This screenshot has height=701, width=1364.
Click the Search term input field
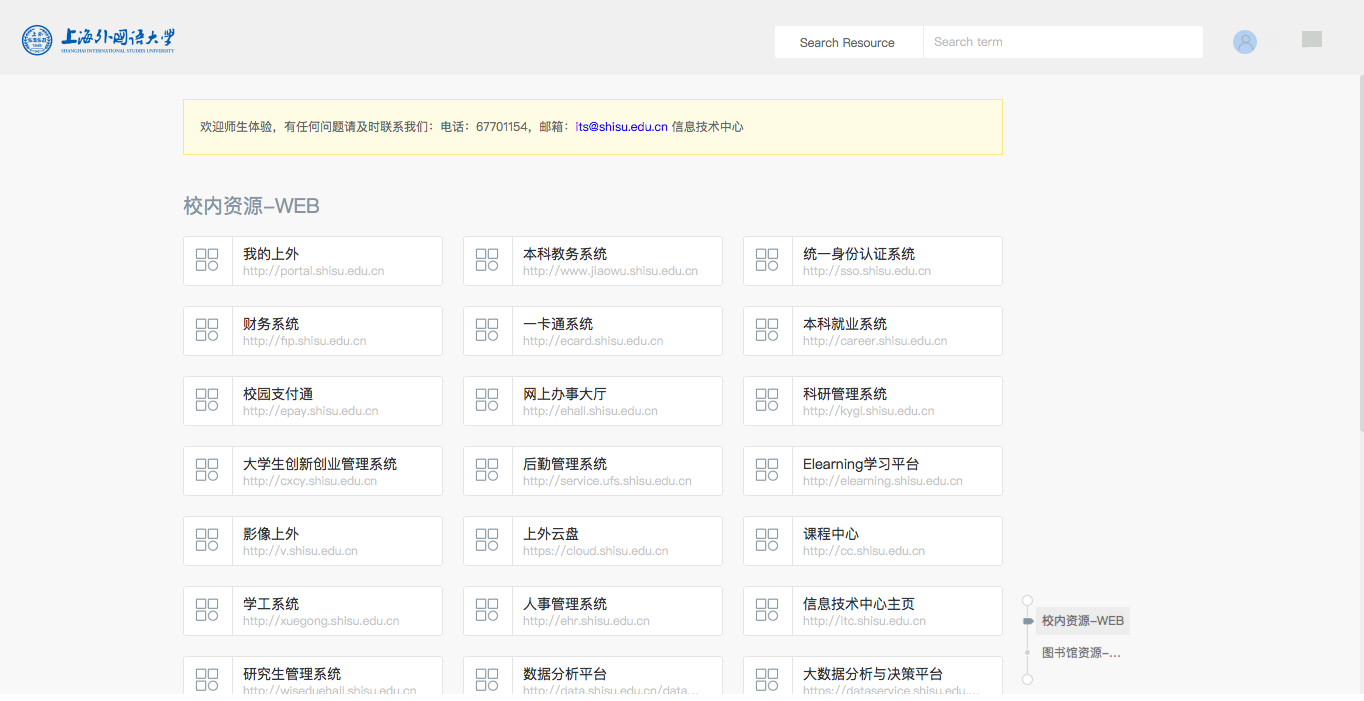pos(1062,42)
